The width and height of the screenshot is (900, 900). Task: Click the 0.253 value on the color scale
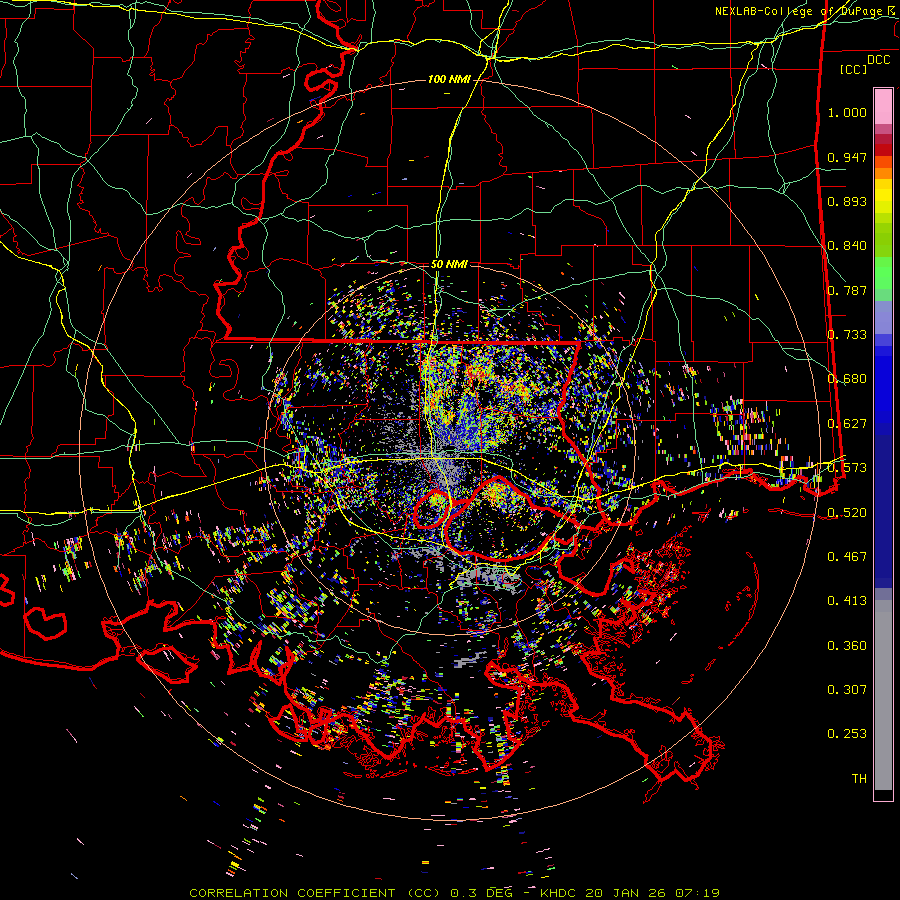tap(847, 734)
